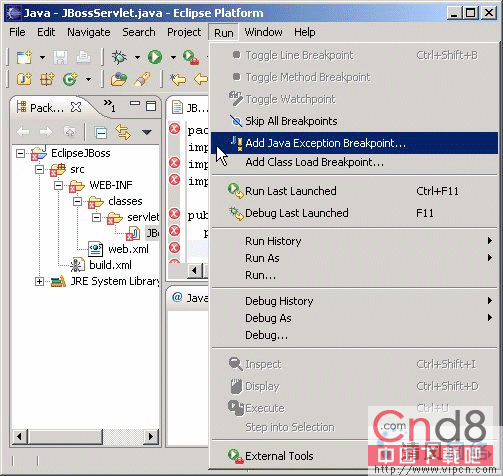This screenshot has height=476, width=503.
Task: Click Collapse All in Package Explorer
Action: [101, 133]
